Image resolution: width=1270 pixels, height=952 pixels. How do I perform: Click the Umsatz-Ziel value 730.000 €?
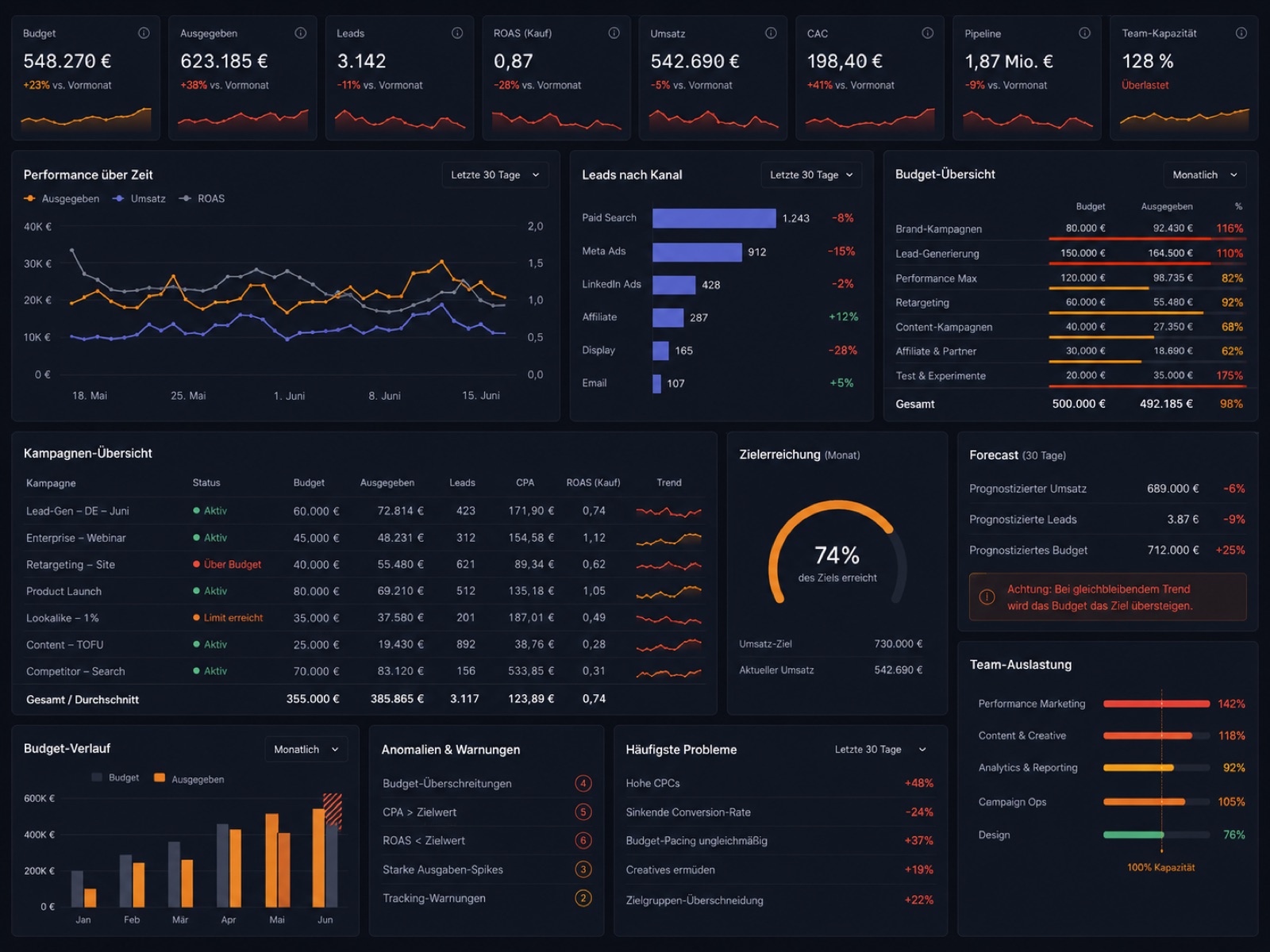coord(898,644)
